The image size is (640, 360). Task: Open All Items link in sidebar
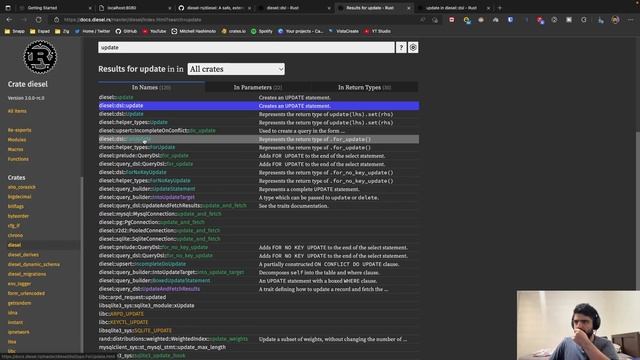click(x=17, y=111)
